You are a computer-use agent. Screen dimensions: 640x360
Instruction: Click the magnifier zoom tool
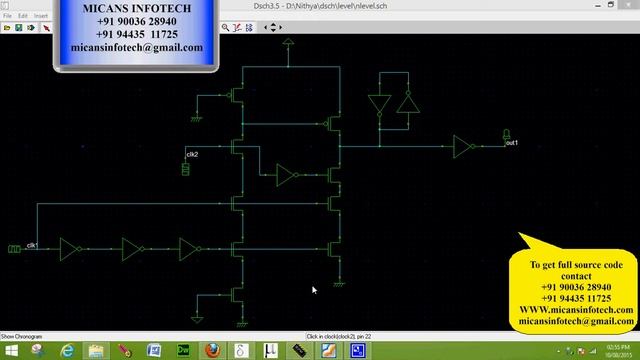pyautogui.click(x=225, y=27)
